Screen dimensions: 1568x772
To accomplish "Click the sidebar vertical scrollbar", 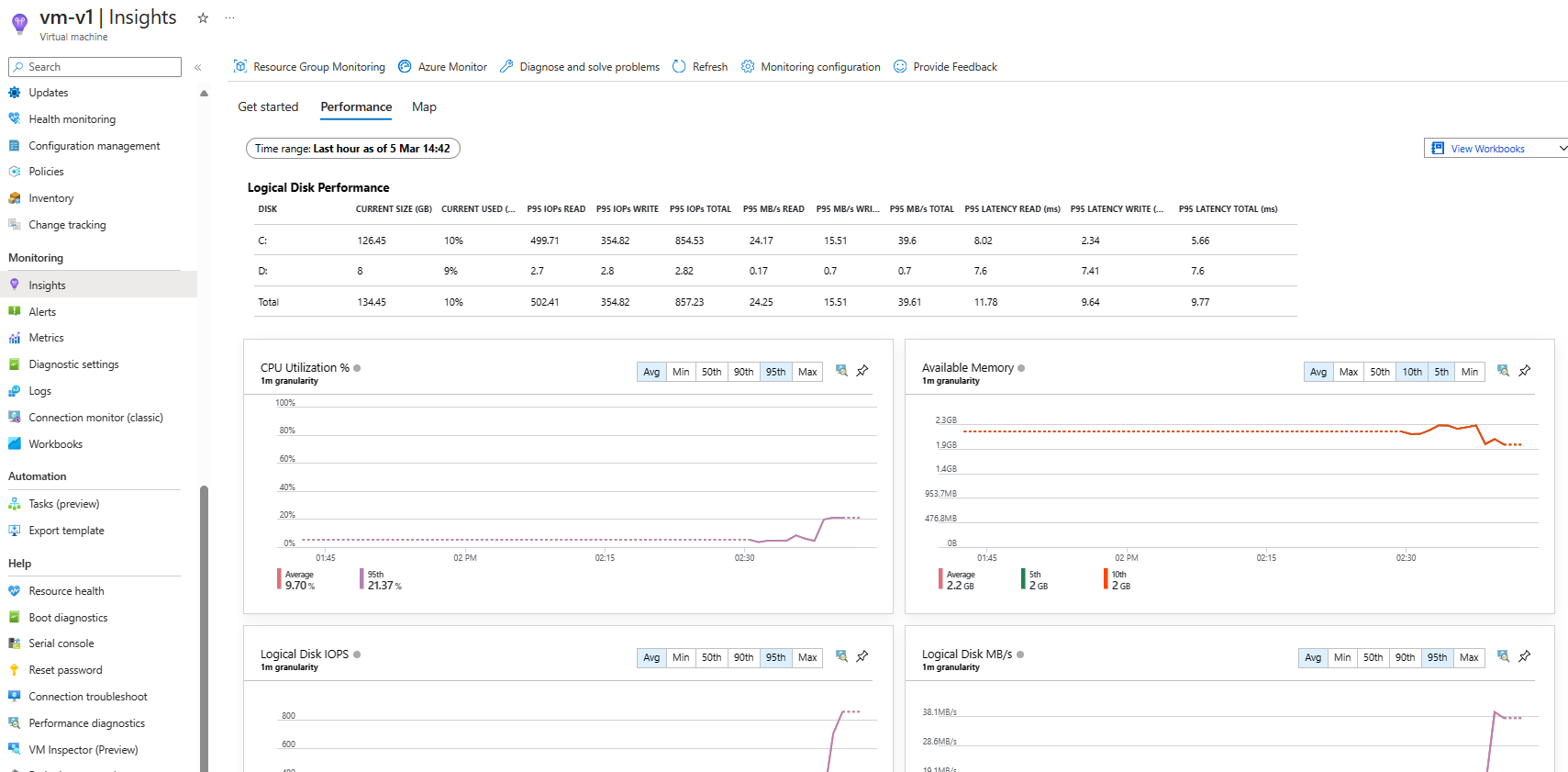I will pyautogui.click(x=204, y=628).
